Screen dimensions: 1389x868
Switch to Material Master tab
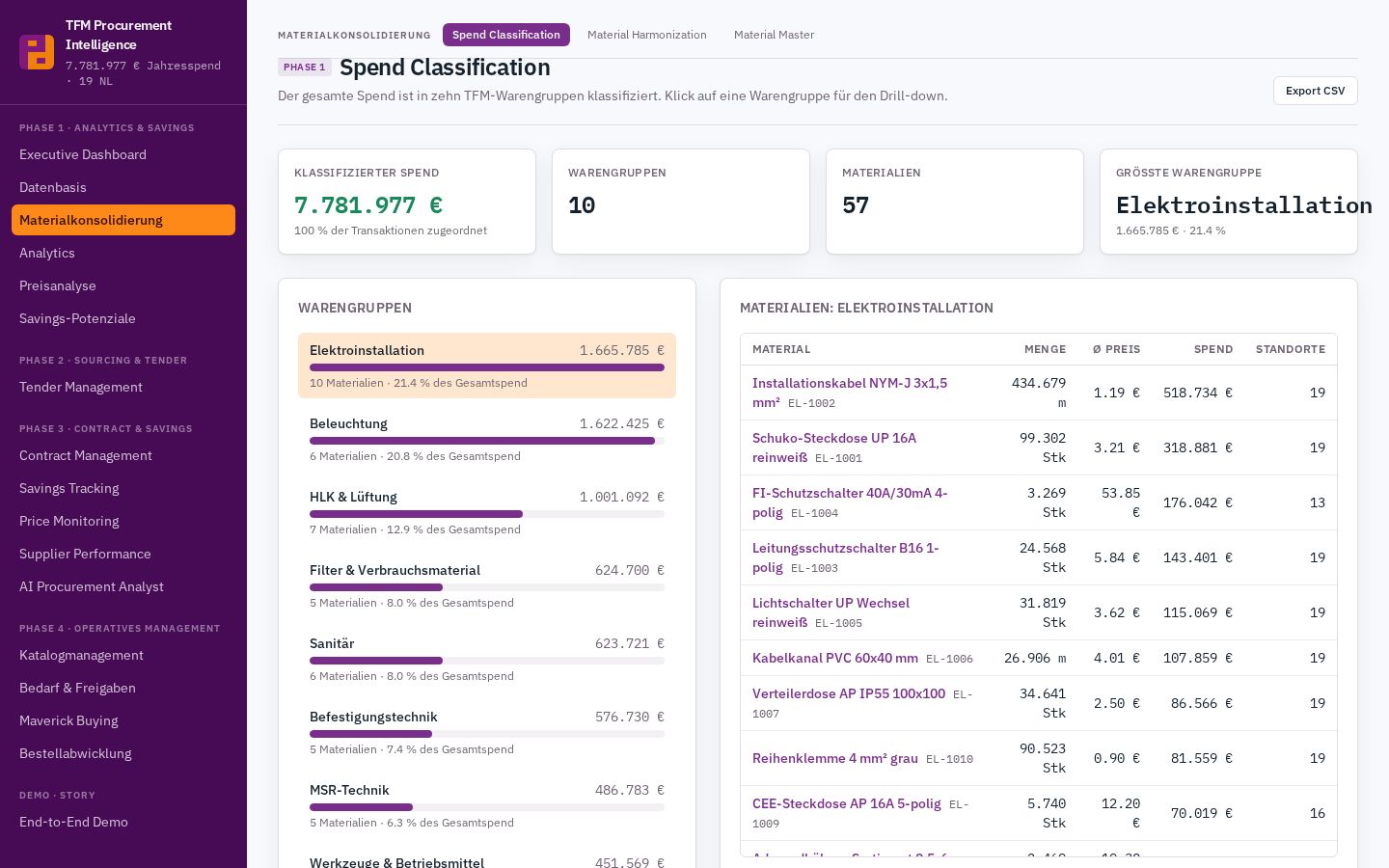774,35
